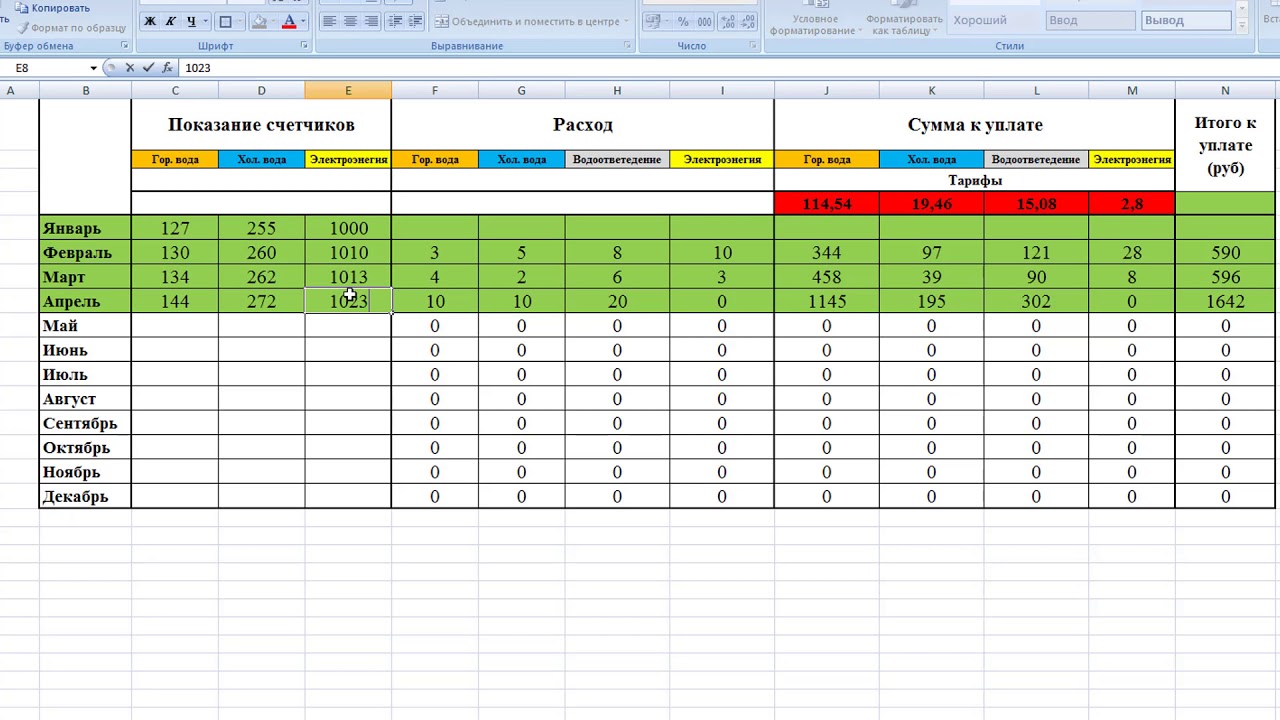Increase indent in cell
Image resolution: width=1280 pixels, height=720 pixels.
point(417,21)
